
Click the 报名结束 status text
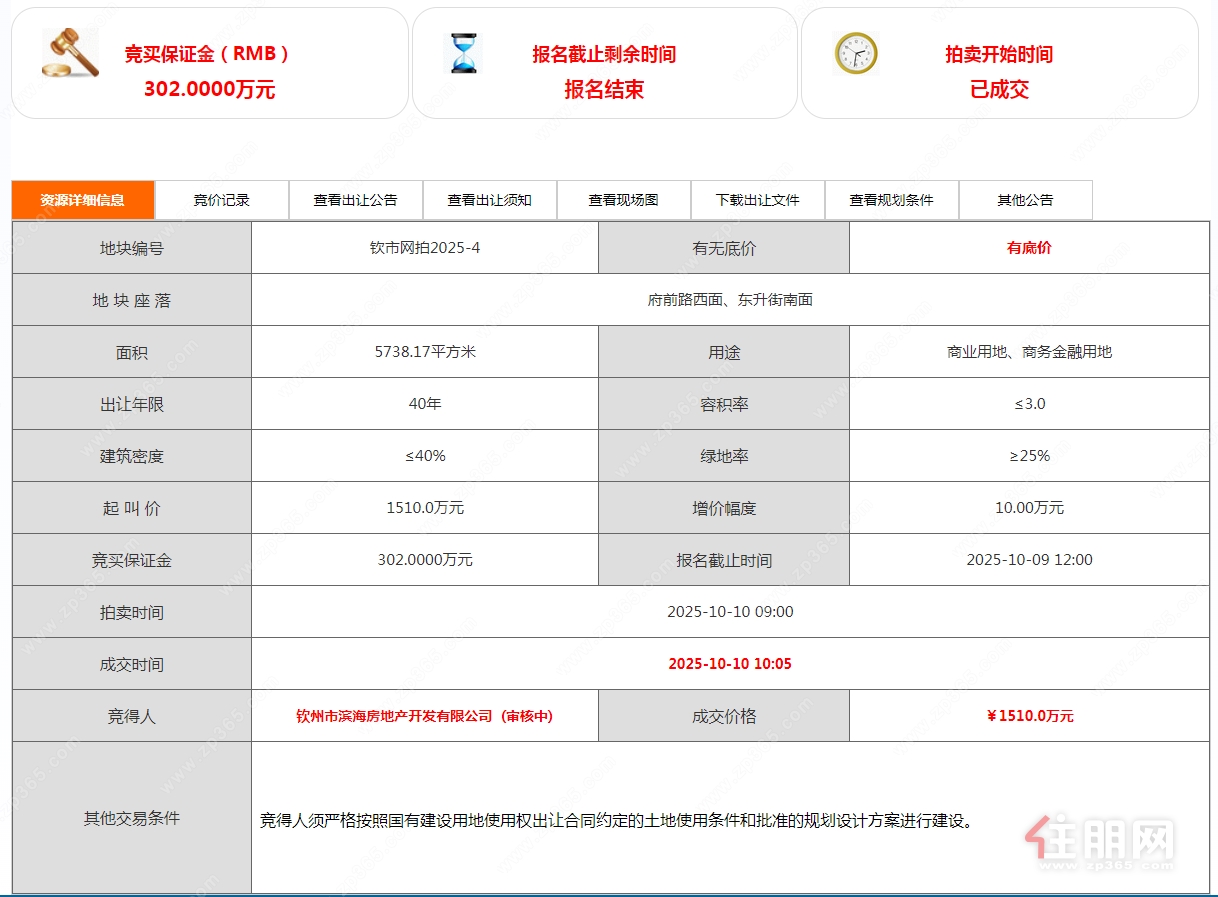[x=604, y=90]
